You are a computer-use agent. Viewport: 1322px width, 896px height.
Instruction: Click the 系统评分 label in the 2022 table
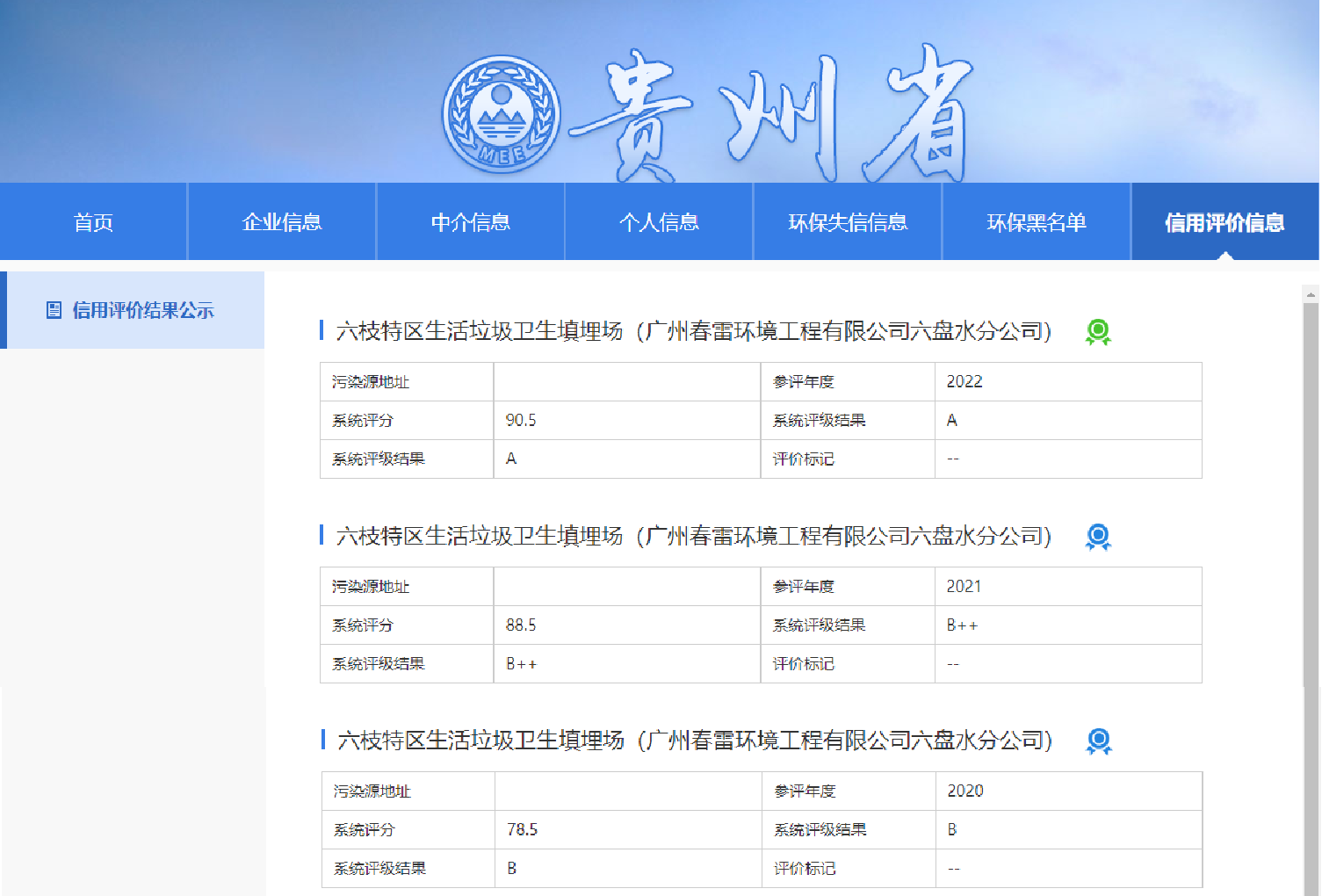[362, 420]
